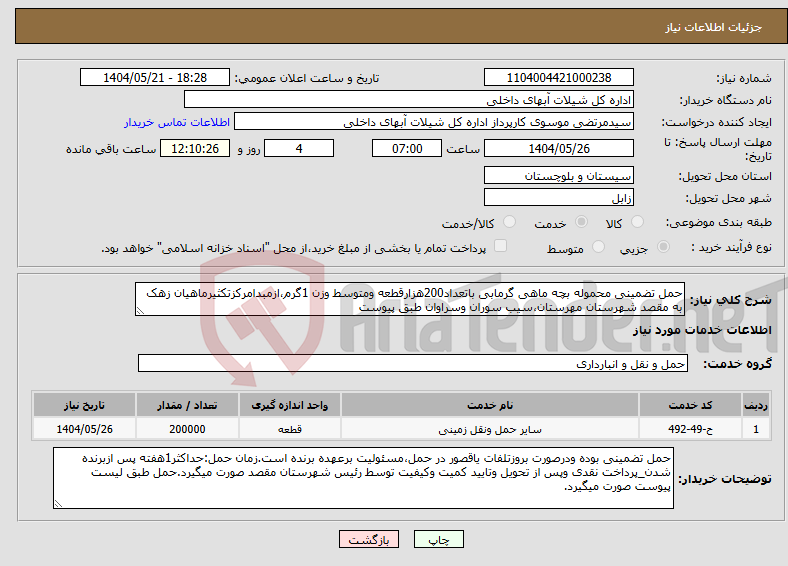
Task: Click the شرح کلی نیاز label
Action: point(731,300)
